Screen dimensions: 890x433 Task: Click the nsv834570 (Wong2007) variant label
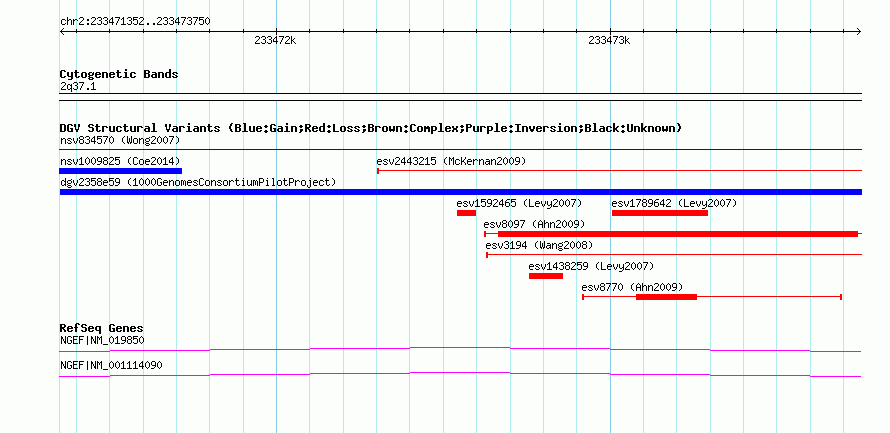coord(119,140)
